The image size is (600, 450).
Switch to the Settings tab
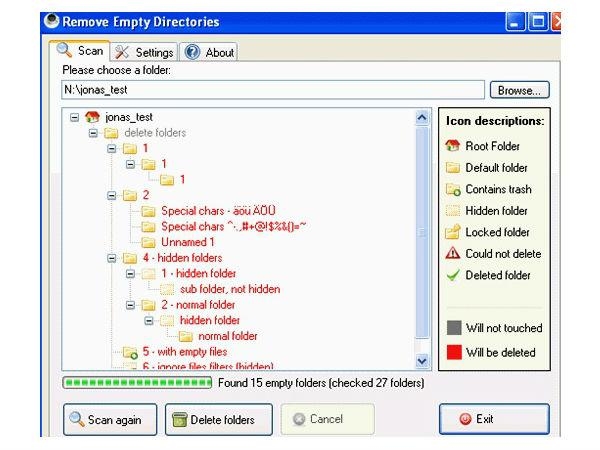144,52
